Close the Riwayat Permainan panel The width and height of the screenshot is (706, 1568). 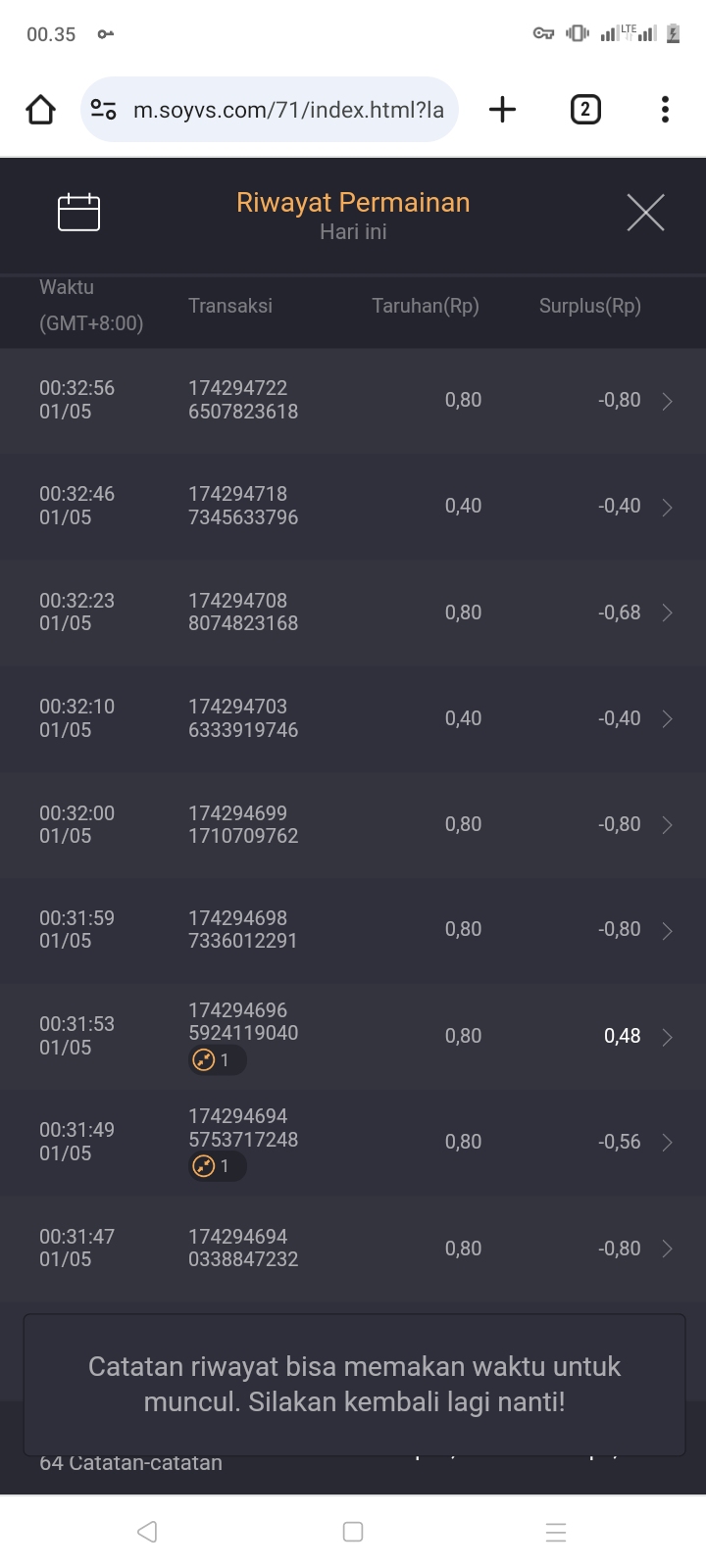(645, 213)
